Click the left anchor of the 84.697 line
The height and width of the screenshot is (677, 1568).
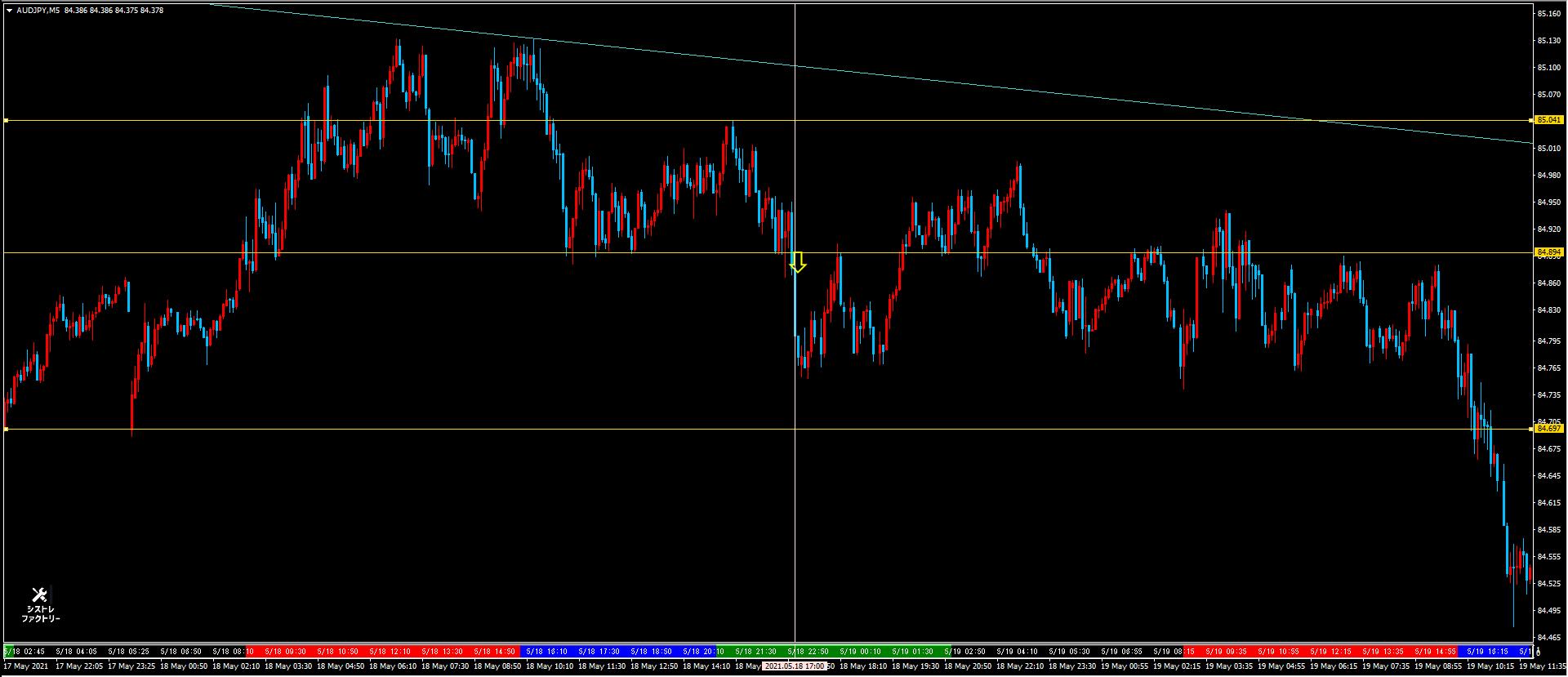coord(6,429)
